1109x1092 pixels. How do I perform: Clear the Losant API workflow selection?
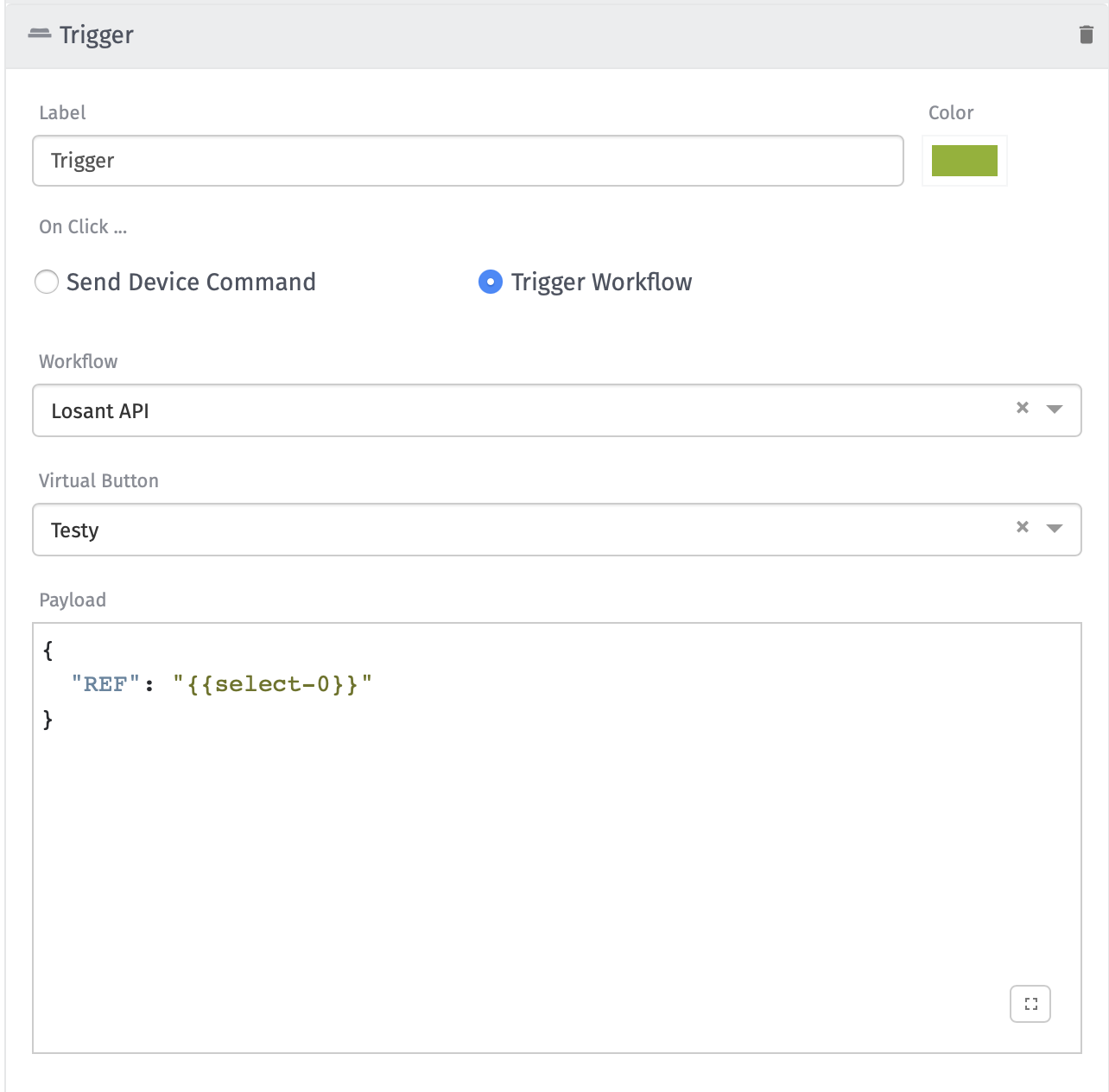(x=1023, y=408)
